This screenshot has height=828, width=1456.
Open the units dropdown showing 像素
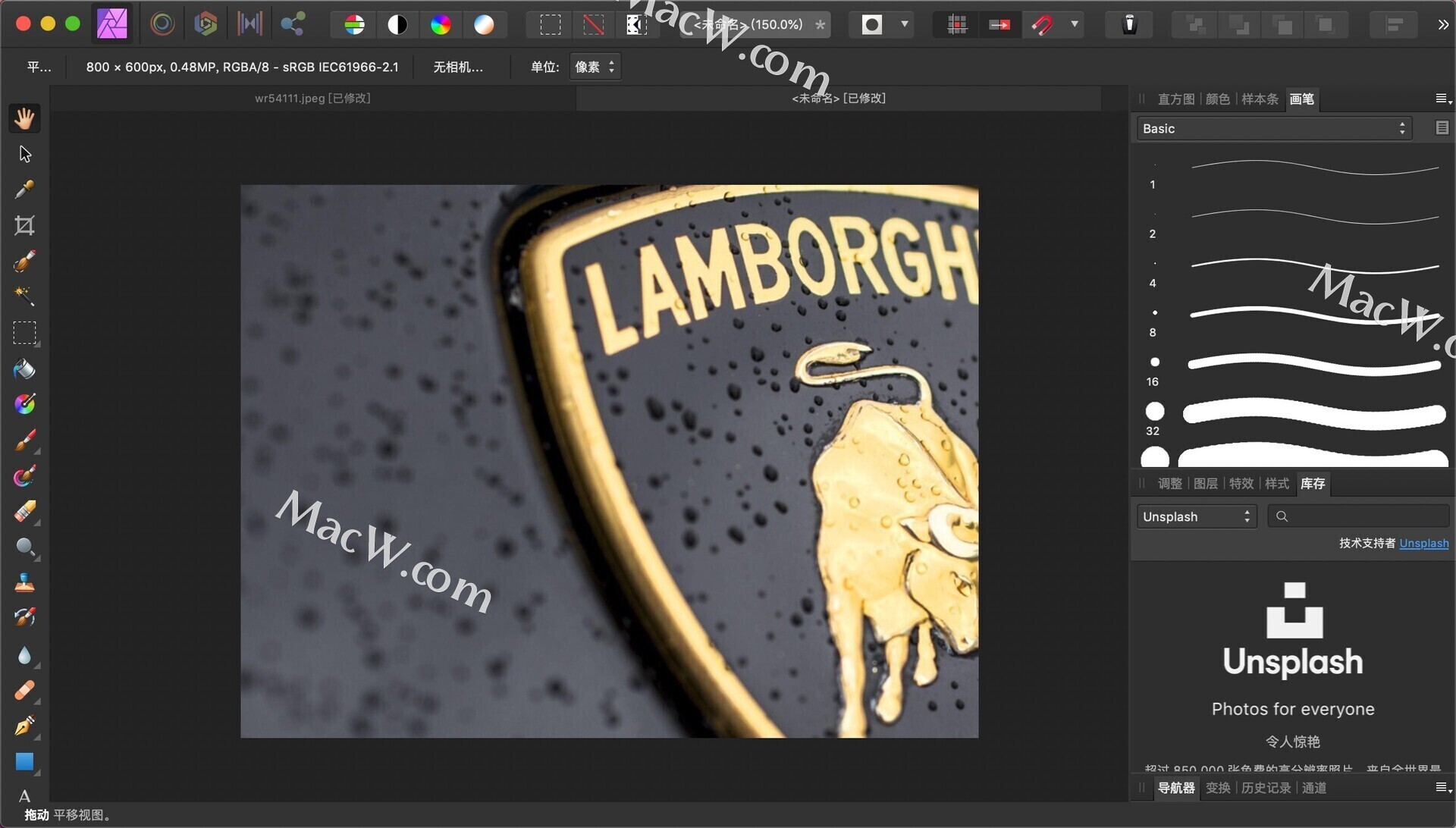(595, 67)
